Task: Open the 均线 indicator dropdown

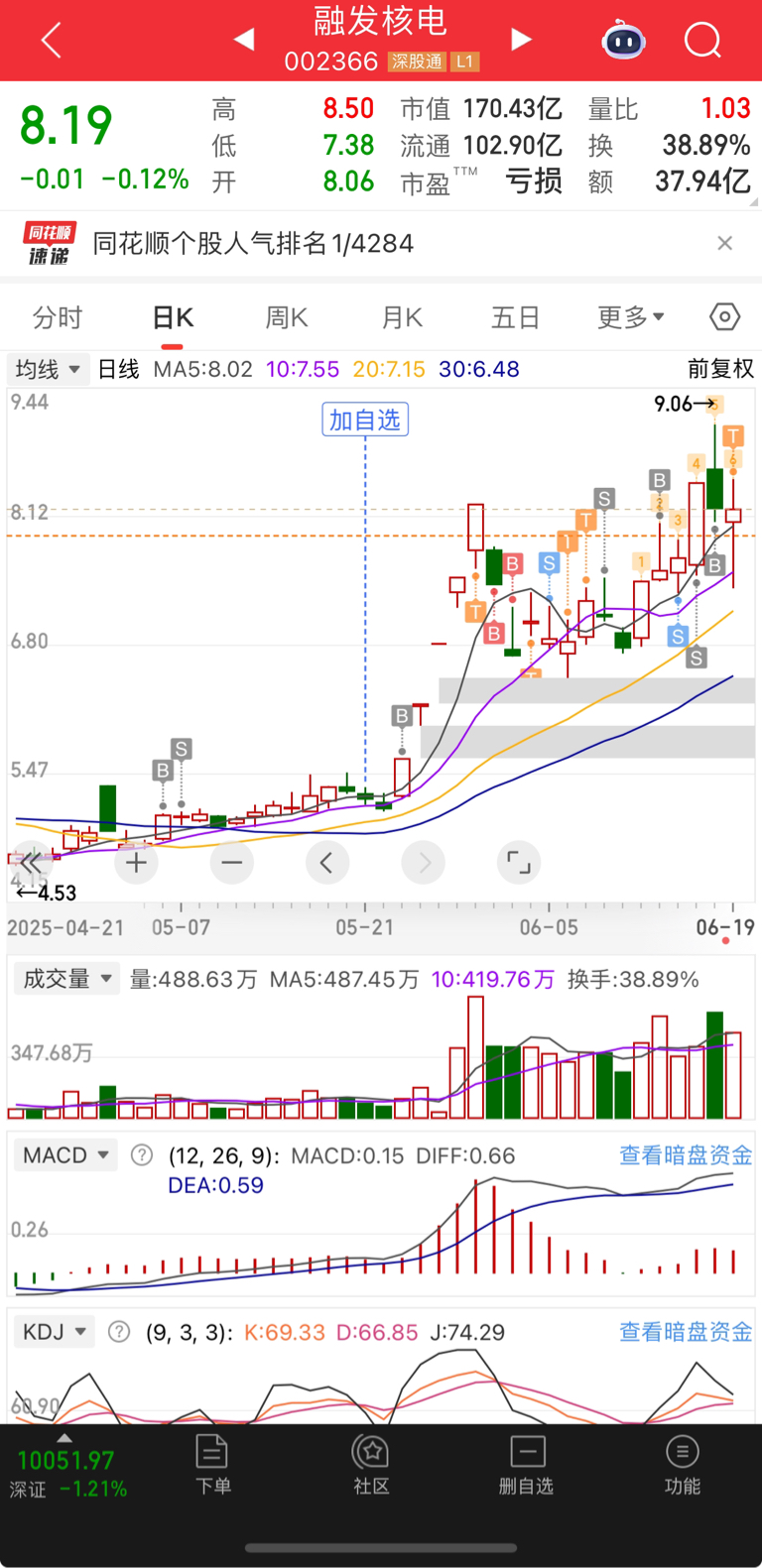Action: pyautogui.click(x=48, y=369)
